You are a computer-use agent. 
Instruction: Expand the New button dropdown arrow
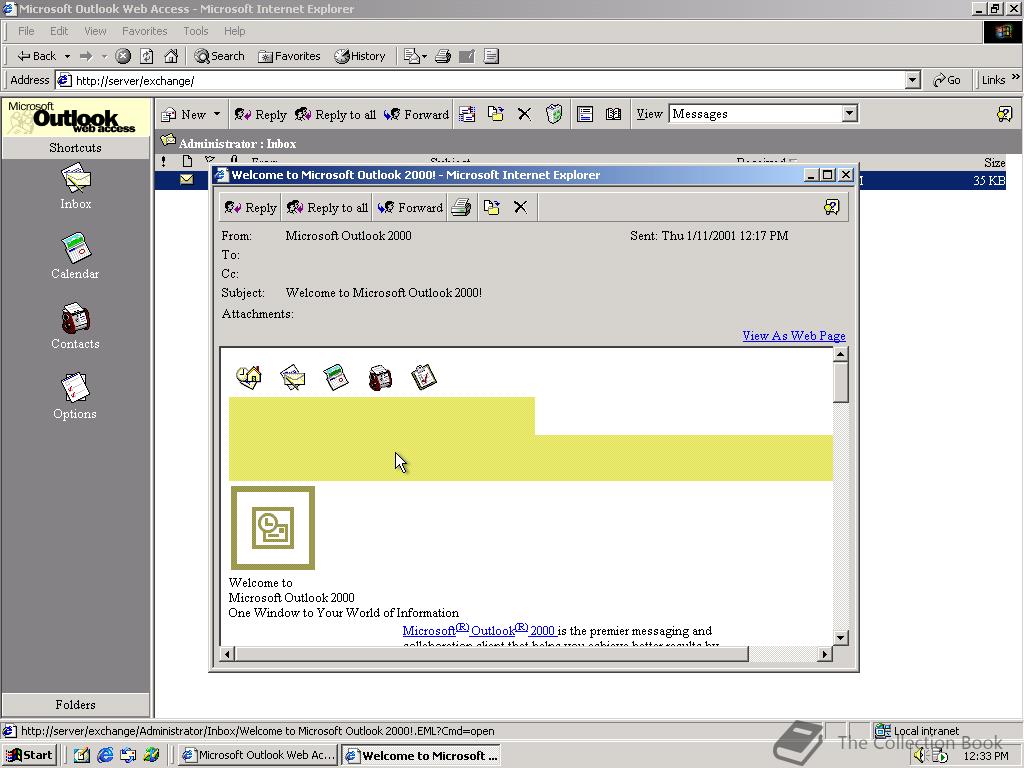click(217, 114)
